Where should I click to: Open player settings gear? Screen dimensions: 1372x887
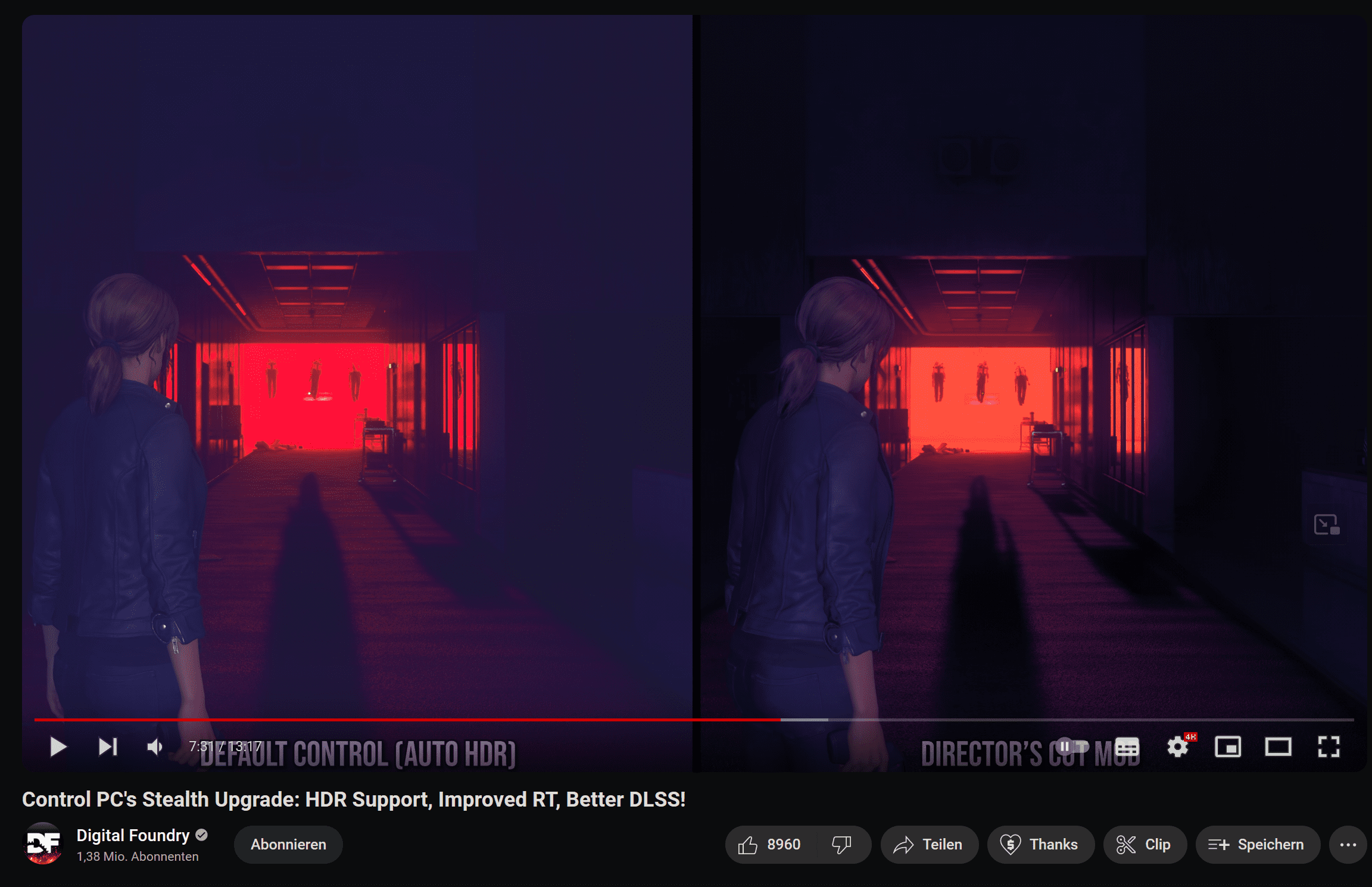click(x=1177, y=746)
